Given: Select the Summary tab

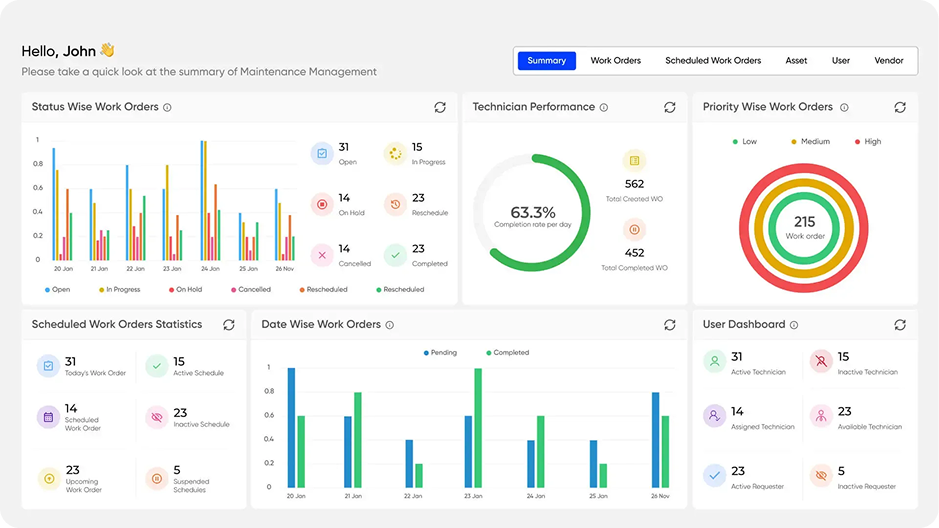Looking at the screenshot, I should point(547,60).
